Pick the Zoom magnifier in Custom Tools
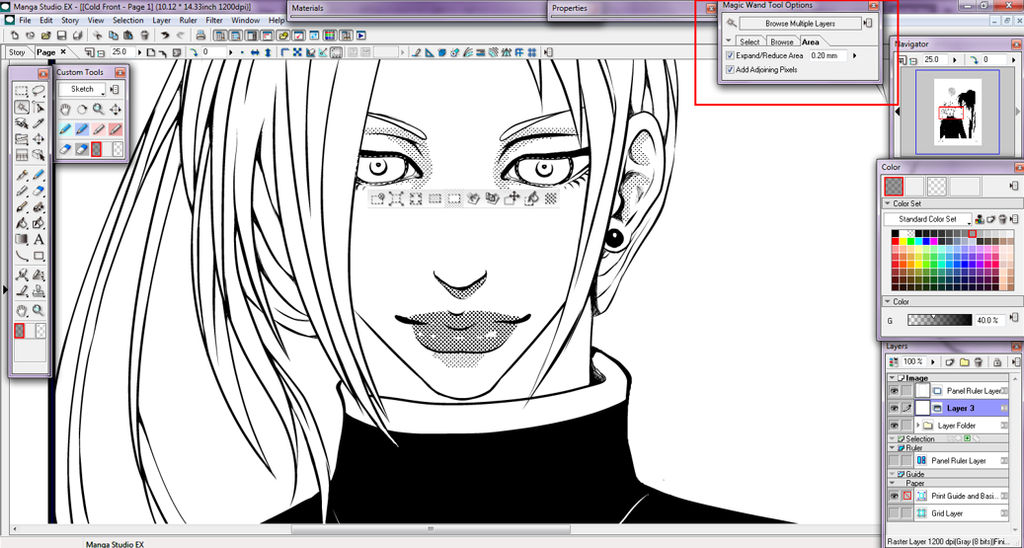The image size is (1024, 548). [98, 109]
